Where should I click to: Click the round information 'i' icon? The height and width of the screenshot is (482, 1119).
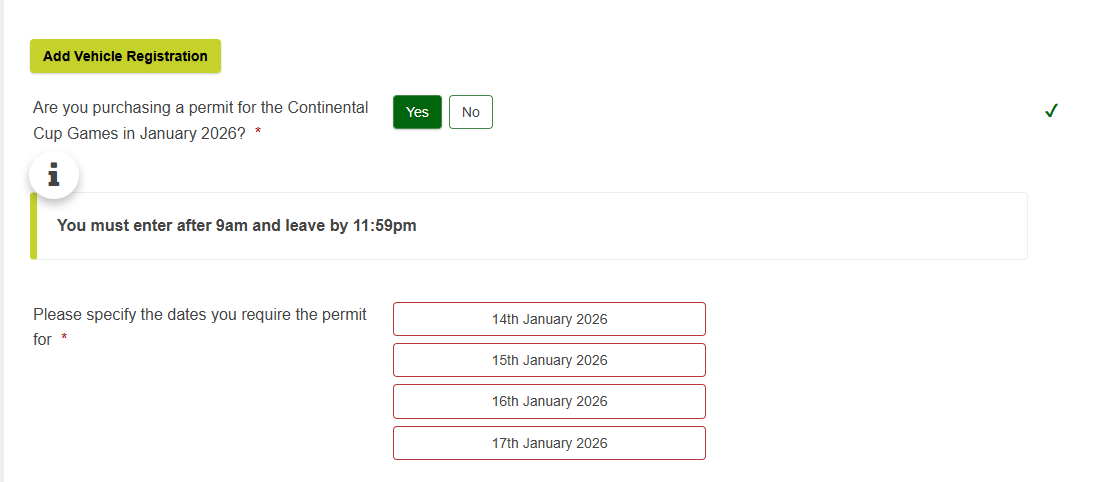coord(54,177)
